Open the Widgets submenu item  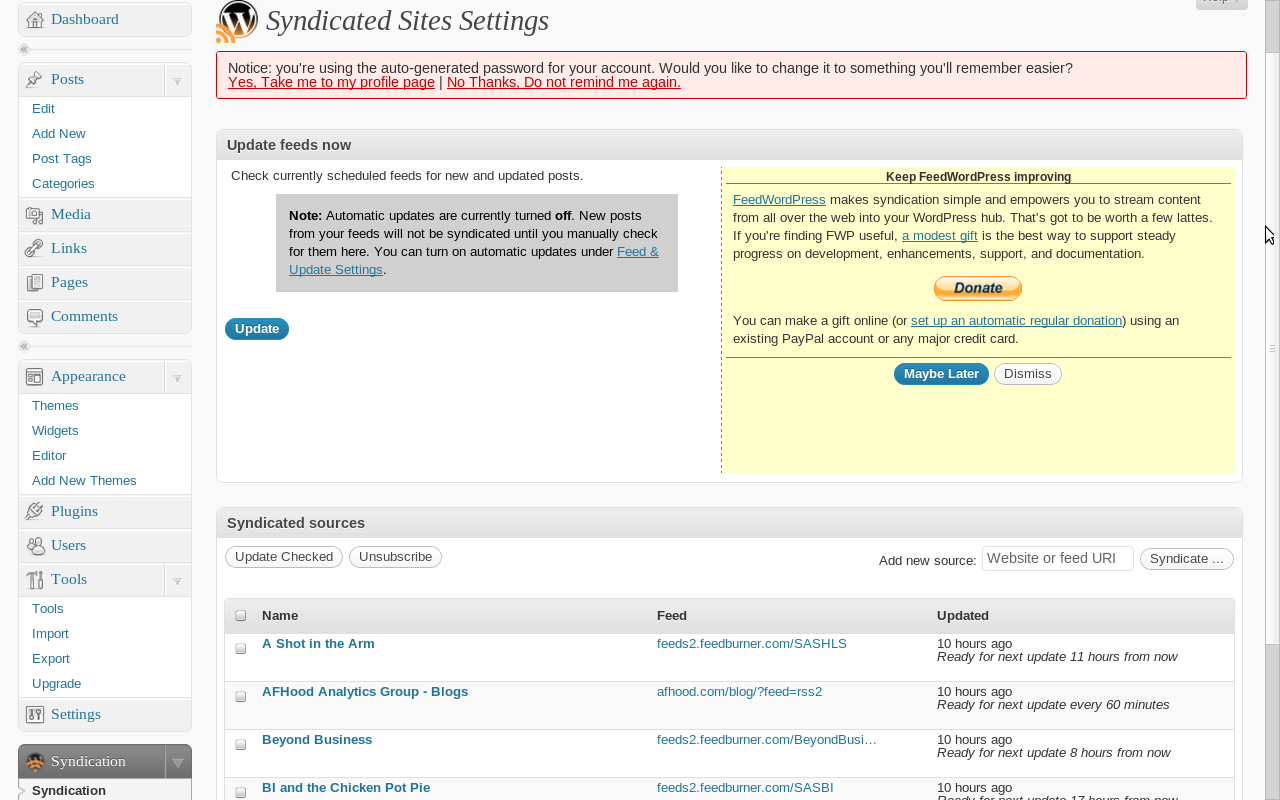click(55, 431)
